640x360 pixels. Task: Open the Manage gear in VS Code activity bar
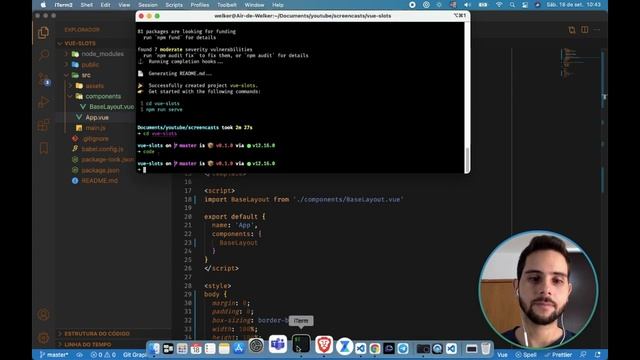click(x=43, y=338)
